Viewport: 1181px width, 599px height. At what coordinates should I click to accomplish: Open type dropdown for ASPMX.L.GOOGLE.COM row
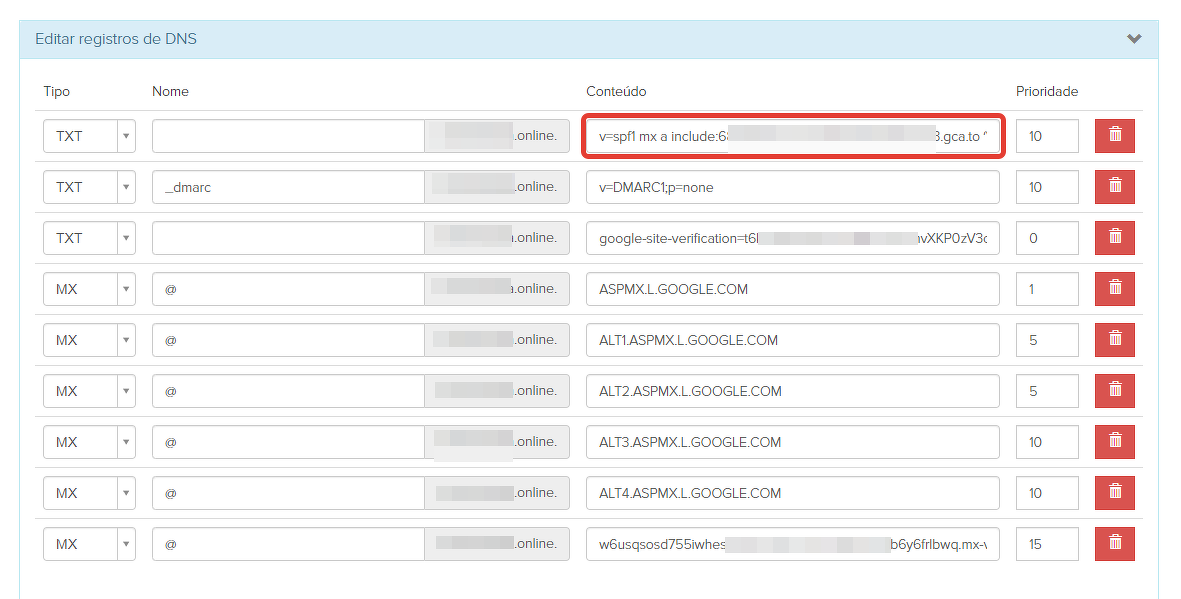pos(89,289)
